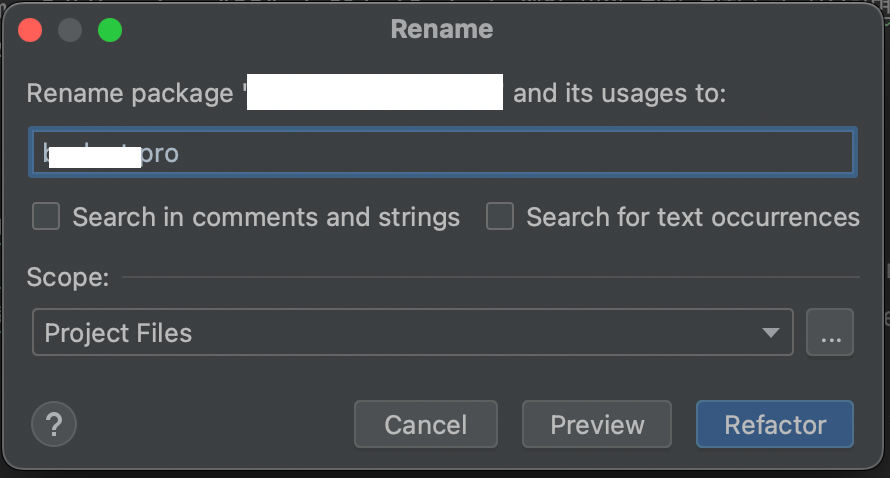Click the Preview button
890x478 pixels.
(x=597, y=425)
